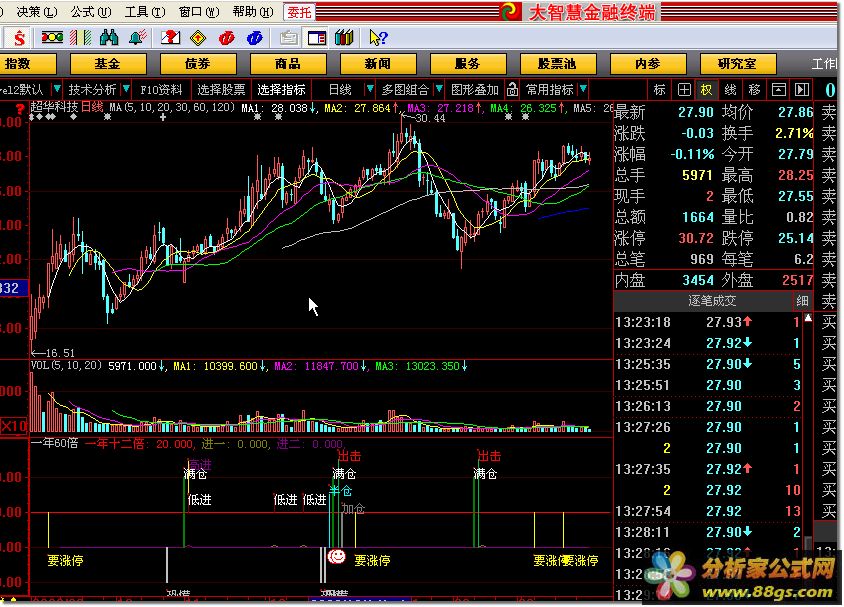Click the 技术分析 button
844x607 pixels.
coord(92,89)
